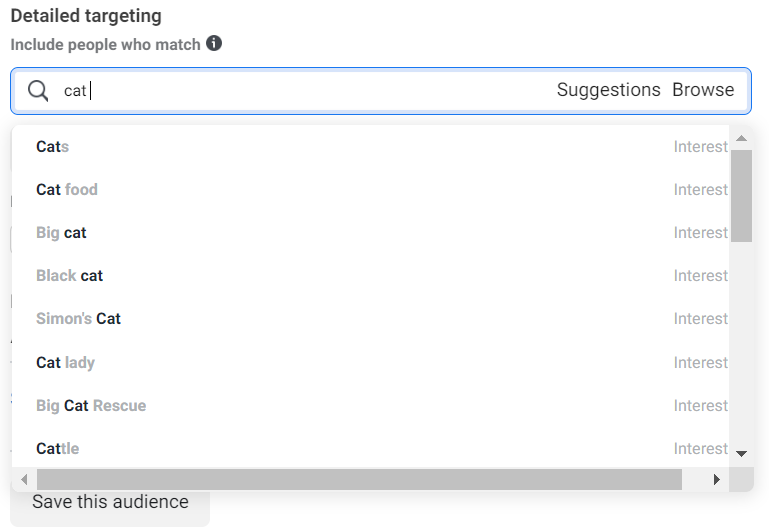Screen dimensions: 769x532
Task: Select Black cat from the dropdown list
Action: coord(69,276)
